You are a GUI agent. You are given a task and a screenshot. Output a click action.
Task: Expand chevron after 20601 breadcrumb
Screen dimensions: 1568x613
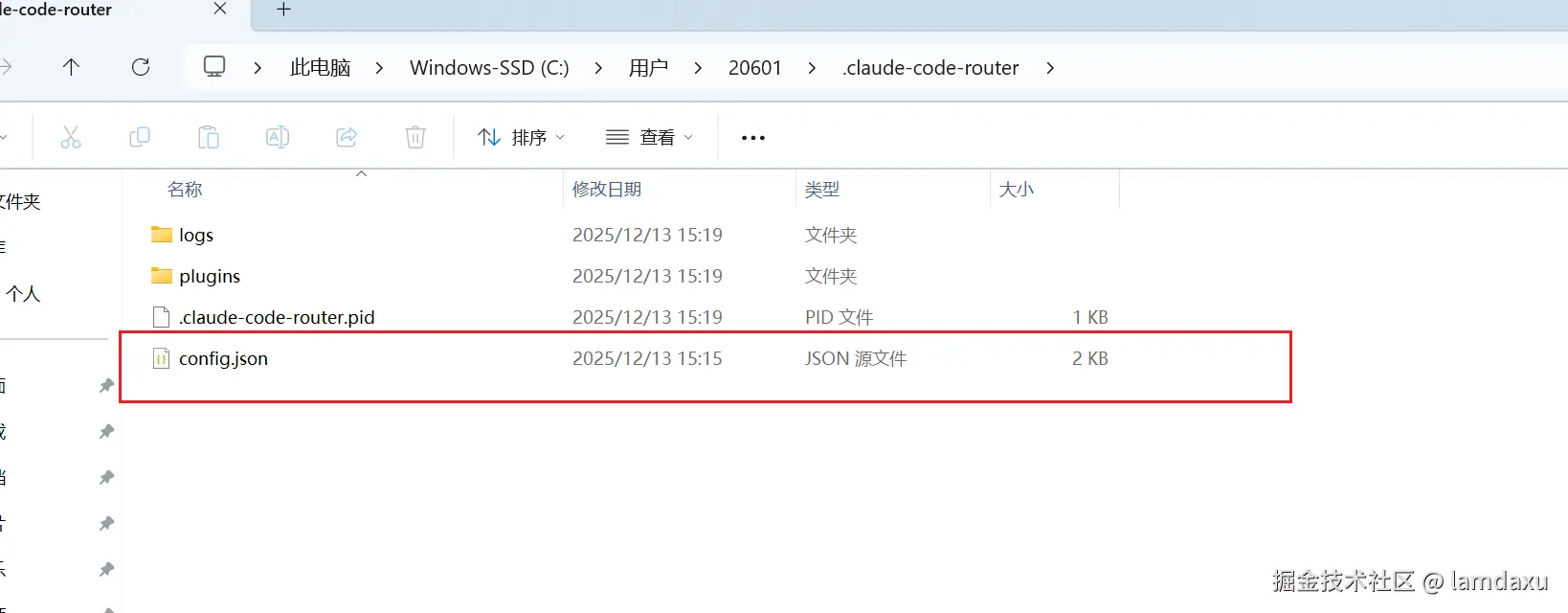812,68
